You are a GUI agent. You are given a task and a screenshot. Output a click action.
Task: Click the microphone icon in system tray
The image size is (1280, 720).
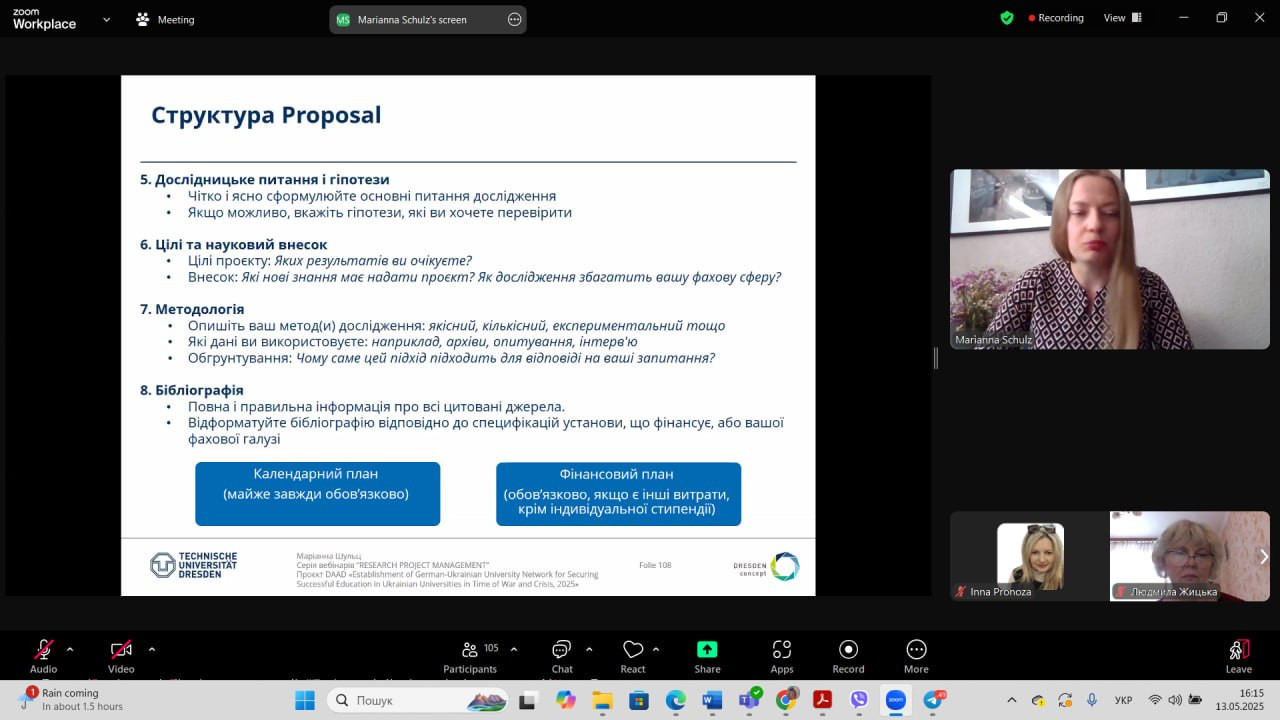point(1092,700)
